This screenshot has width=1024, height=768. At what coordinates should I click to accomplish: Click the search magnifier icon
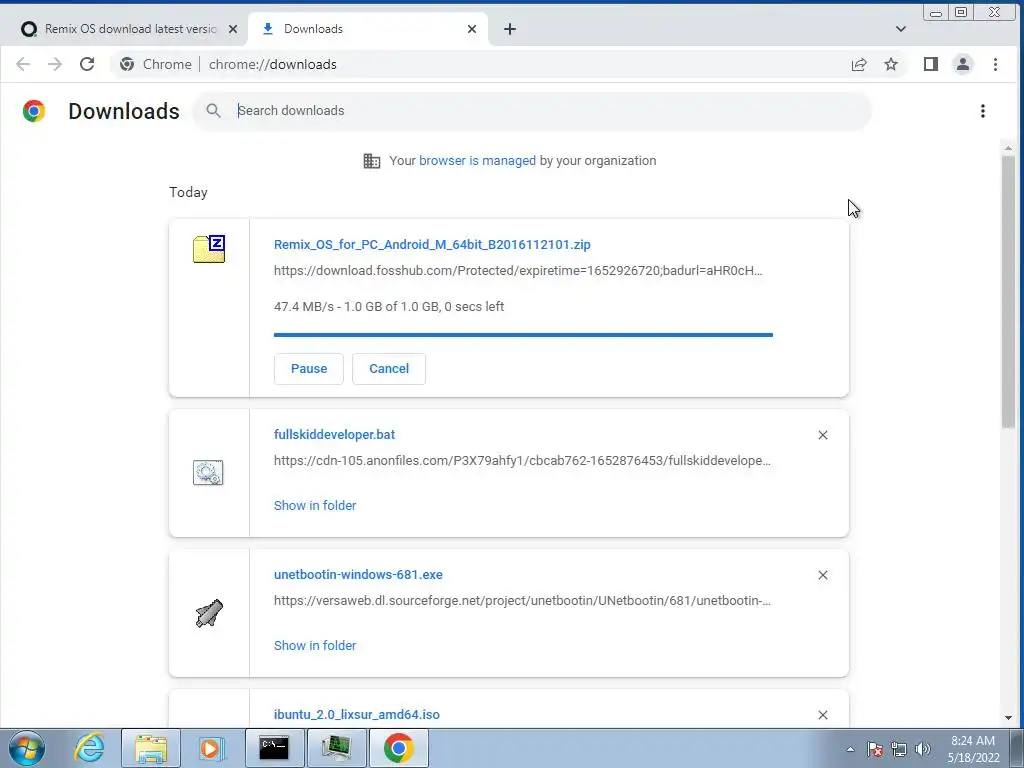214,110
